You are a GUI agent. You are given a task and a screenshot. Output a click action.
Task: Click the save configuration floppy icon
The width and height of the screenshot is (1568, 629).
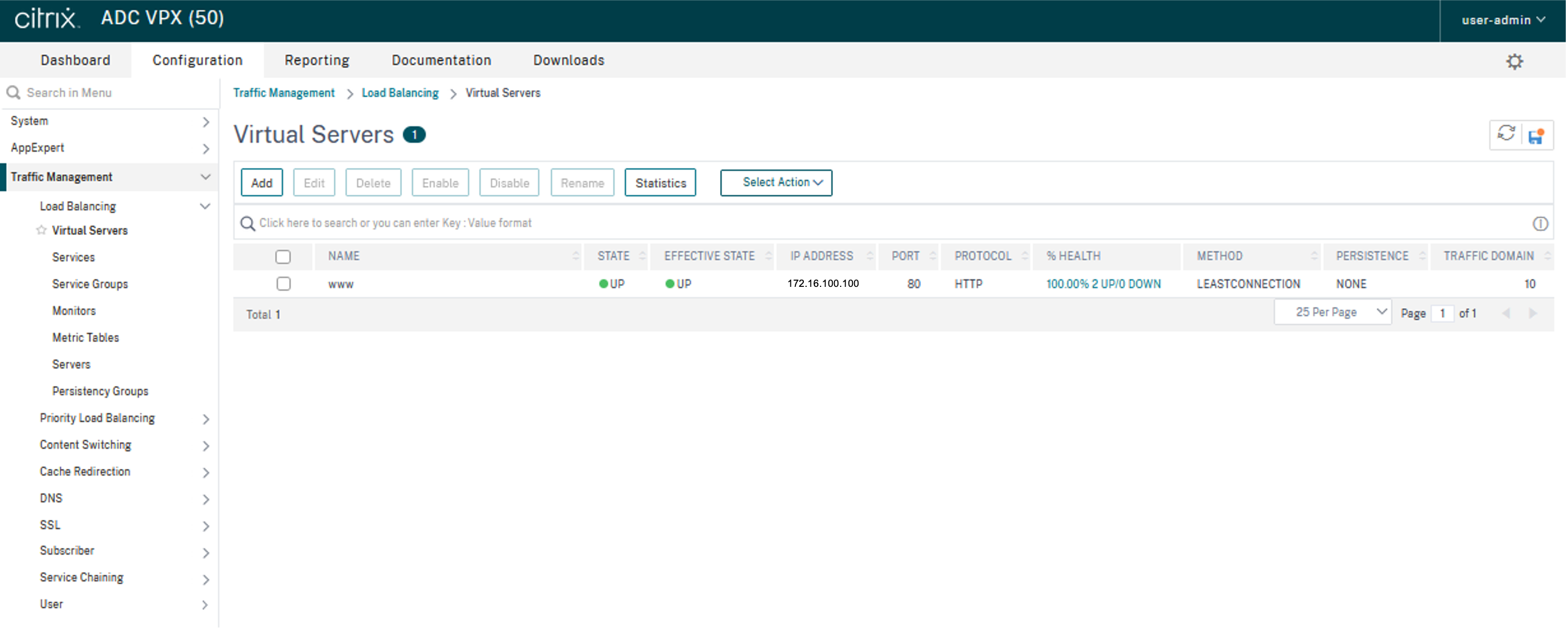[x=1535, y=136]
